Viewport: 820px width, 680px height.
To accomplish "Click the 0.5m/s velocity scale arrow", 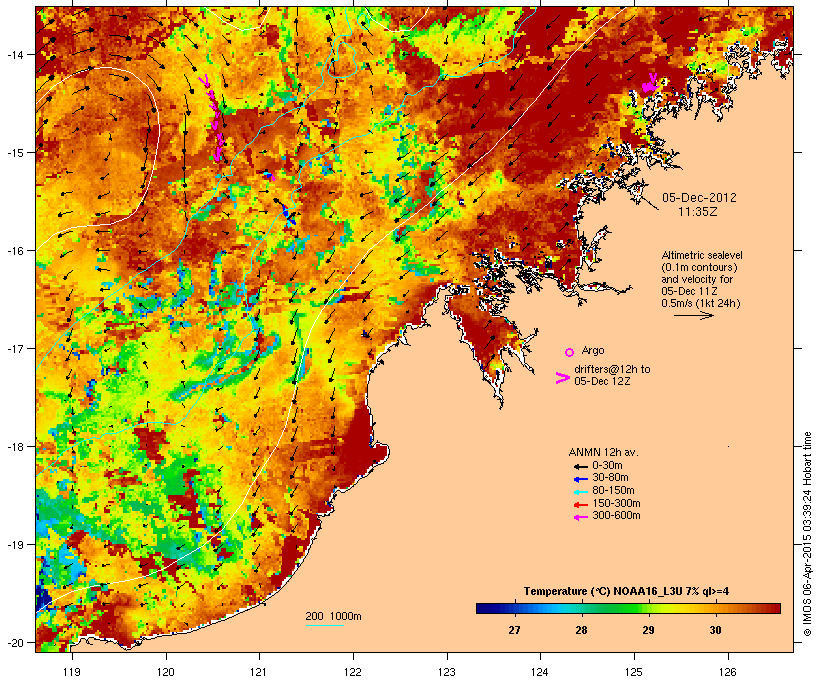I will click(693, 315).
